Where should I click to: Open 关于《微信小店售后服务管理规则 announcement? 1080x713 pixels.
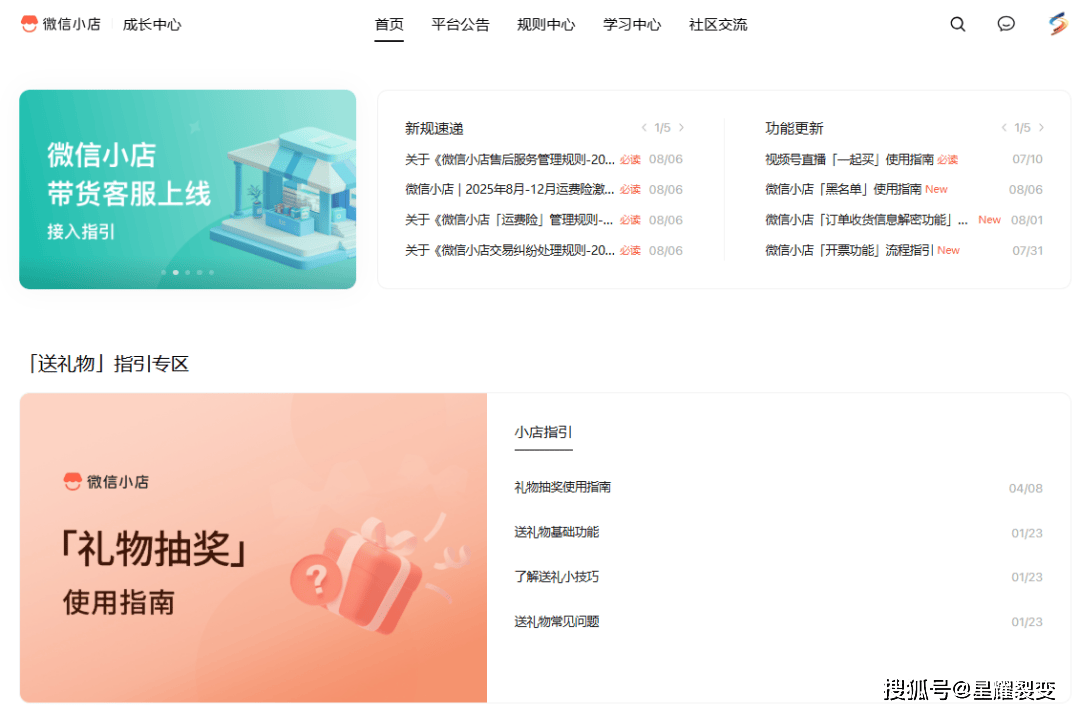(510, 159)
